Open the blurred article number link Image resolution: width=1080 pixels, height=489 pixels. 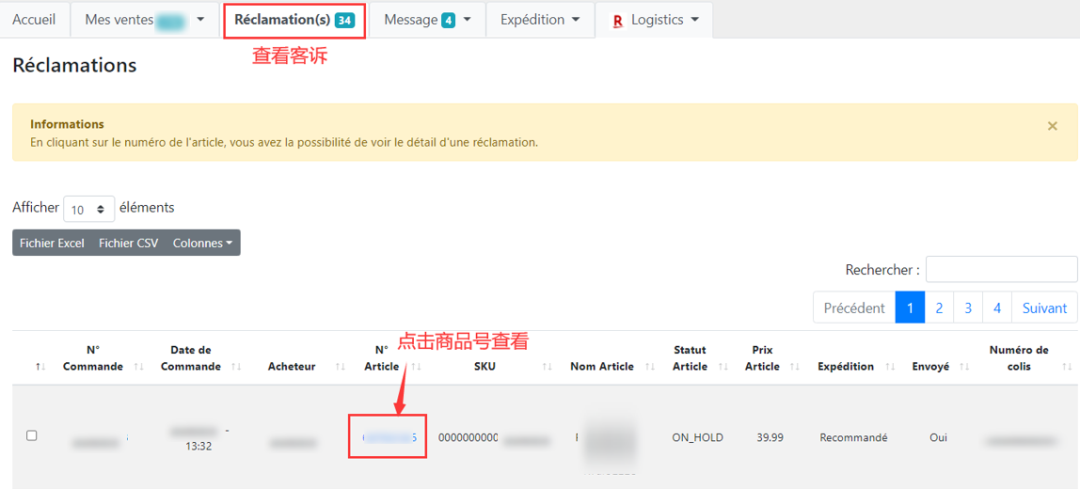pyautogui.click(x=389, y=437)
